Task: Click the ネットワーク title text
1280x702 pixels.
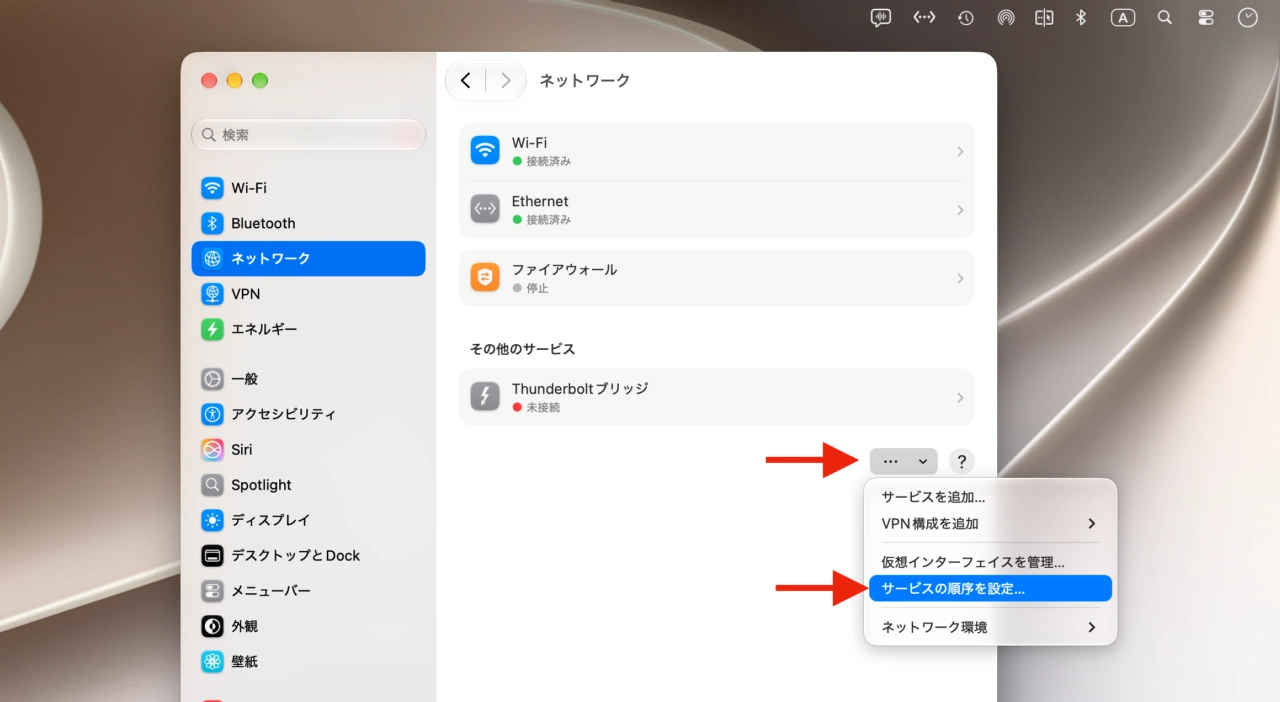Action: (585, 81)
